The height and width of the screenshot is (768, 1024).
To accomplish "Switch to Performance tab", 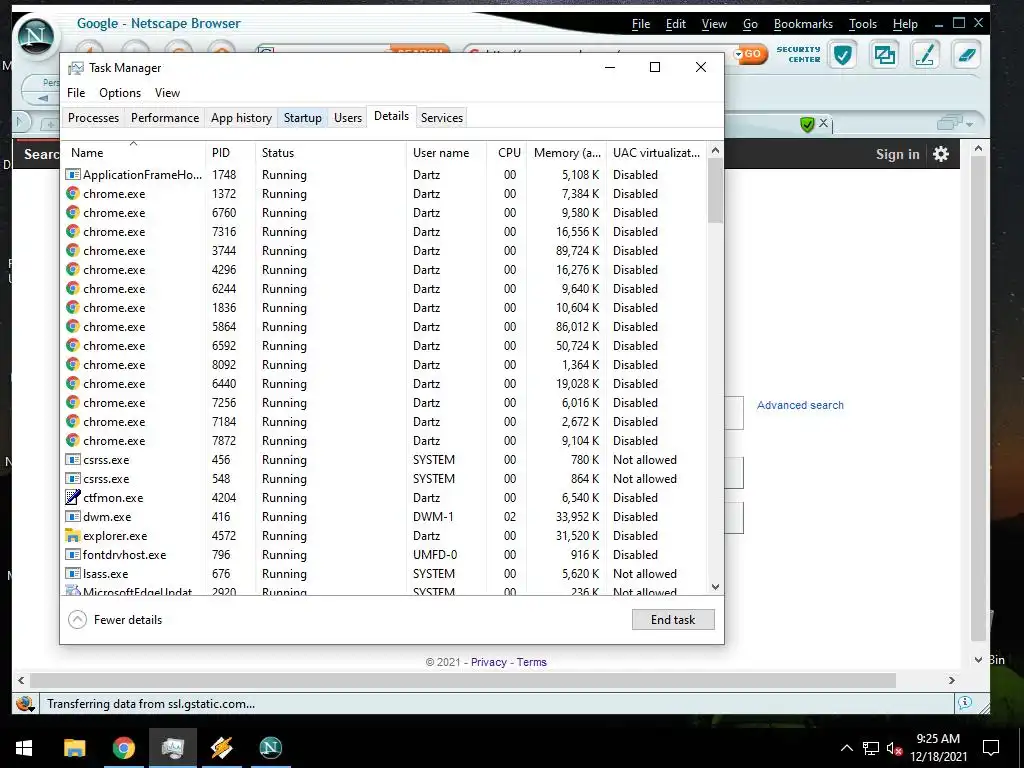I will pos(165,118).
